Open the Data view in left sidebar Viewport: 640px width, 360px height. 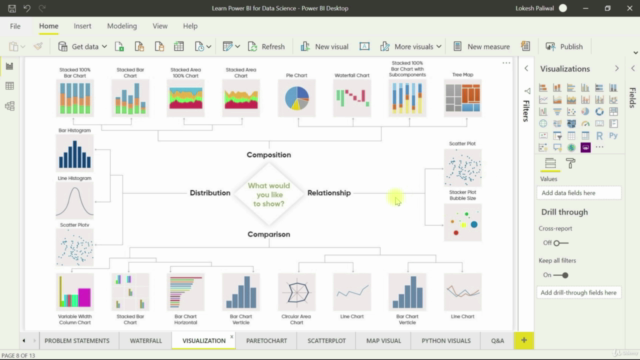[9, 86]
